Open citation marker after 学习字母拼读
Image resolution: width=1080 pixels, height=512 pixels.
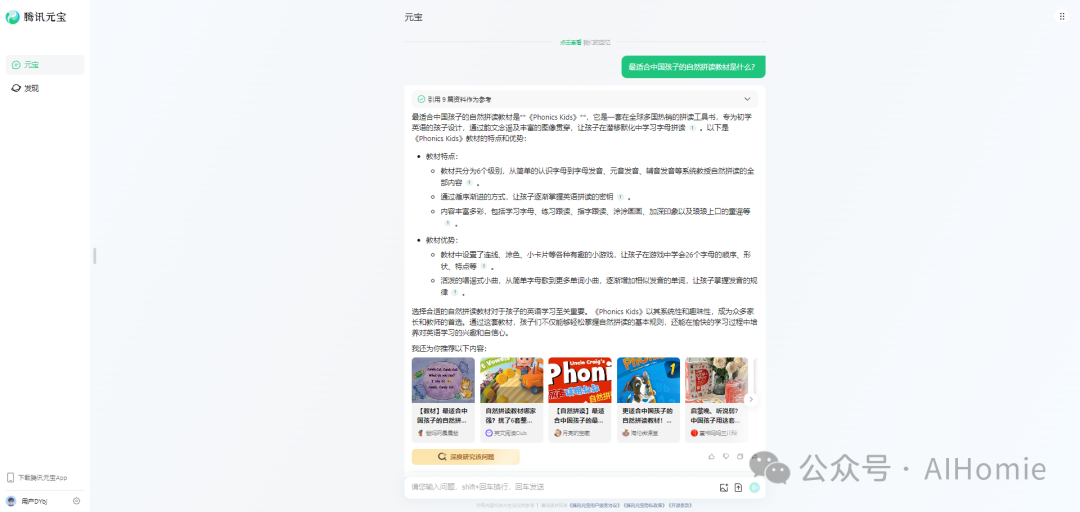[x=692, y=127]
